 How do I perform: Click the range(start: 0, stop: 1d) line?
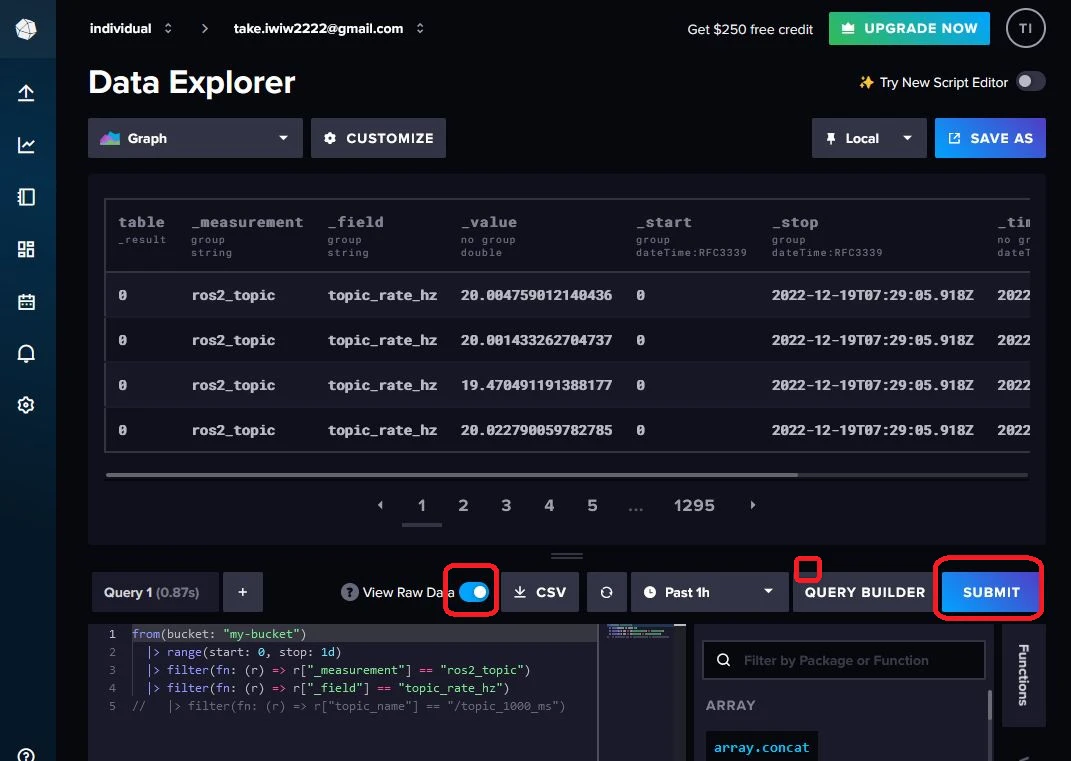coord(245,652)
